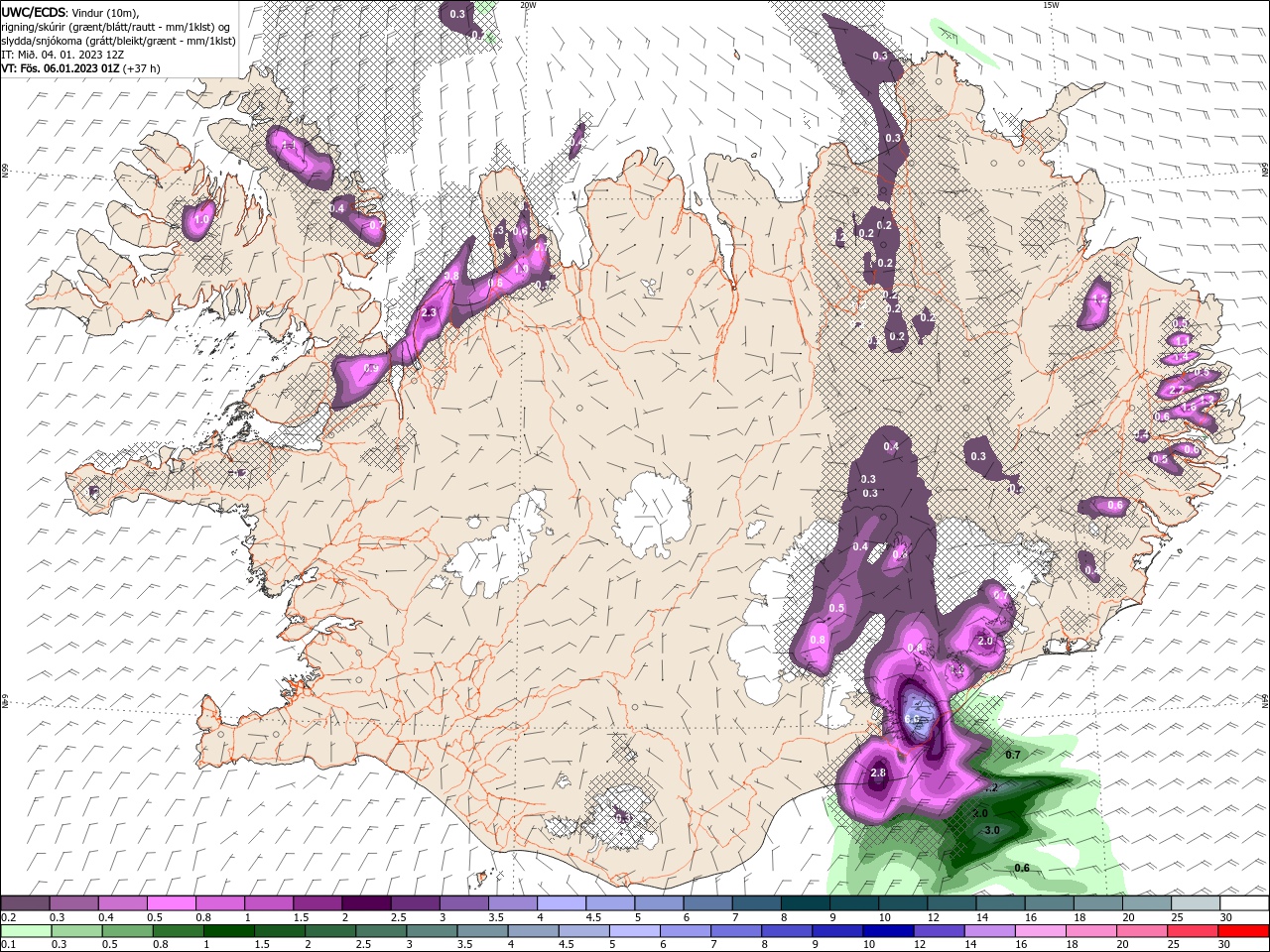
Task: Select the upper-scale dark purple swatch between 2 and 2.5
Action: pyautogui.click(x=365, y=903)
